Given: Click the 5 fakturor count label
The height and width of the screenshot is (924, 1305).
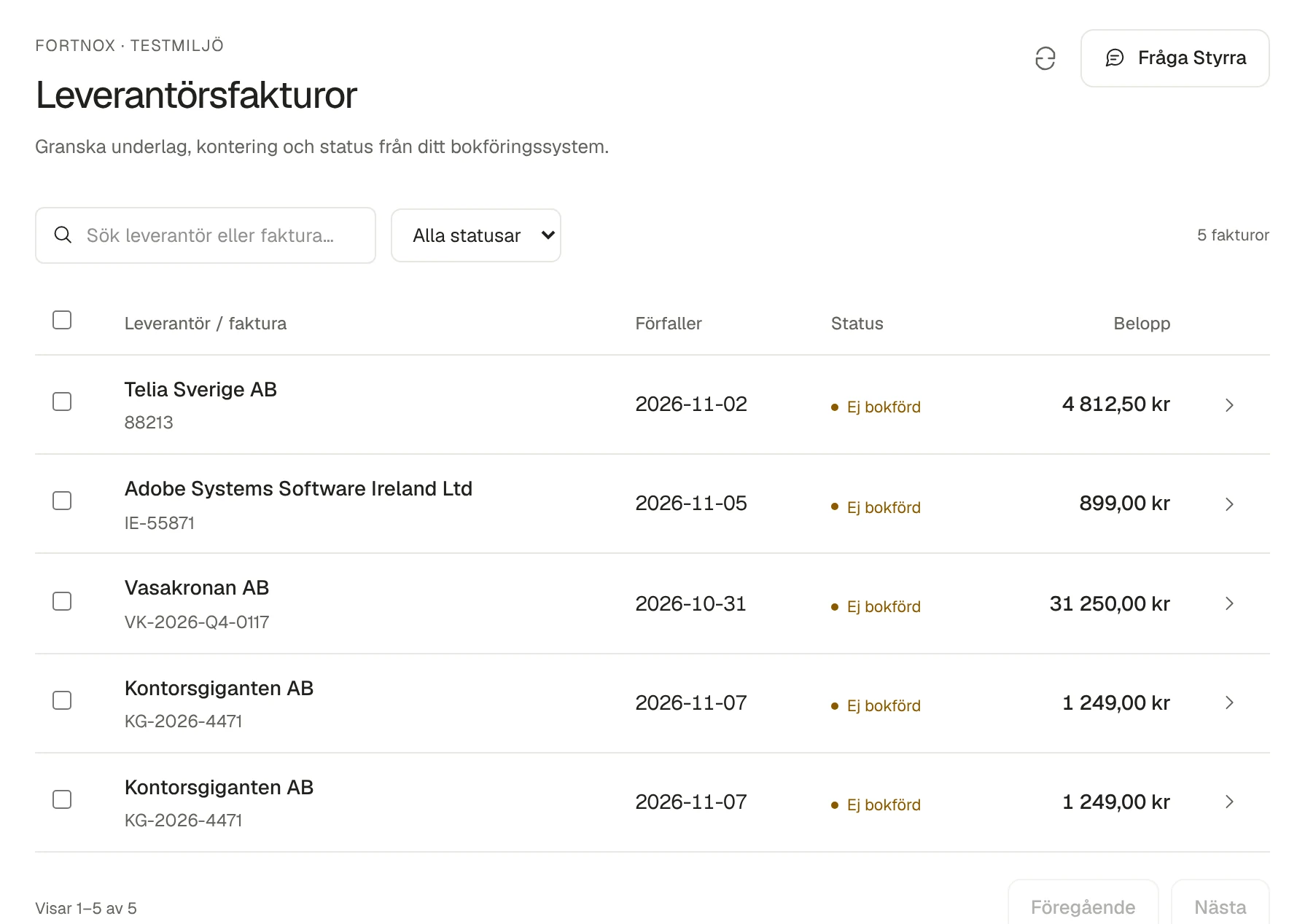Looking at the screenshot, I should pos(1233,235).
